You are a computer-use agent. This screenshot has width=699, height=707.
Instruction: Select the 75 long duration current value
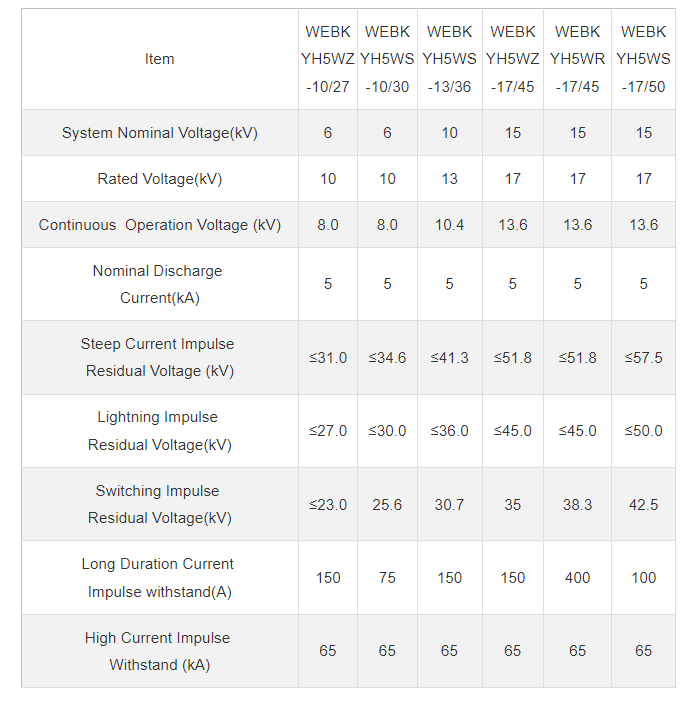click(x=387, y=578)
